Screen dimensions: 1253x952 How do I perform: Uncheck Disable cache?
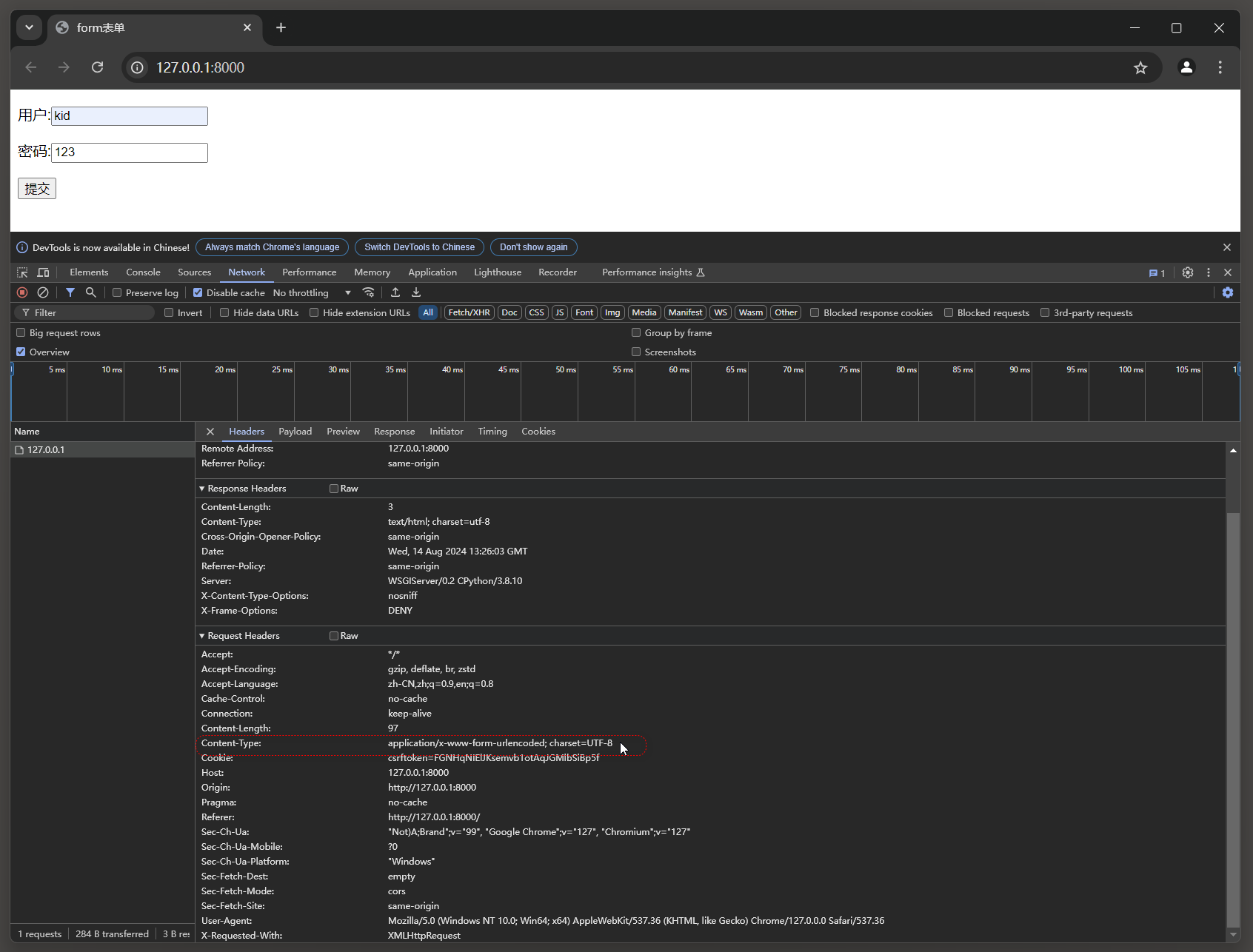tap(198, 292)
